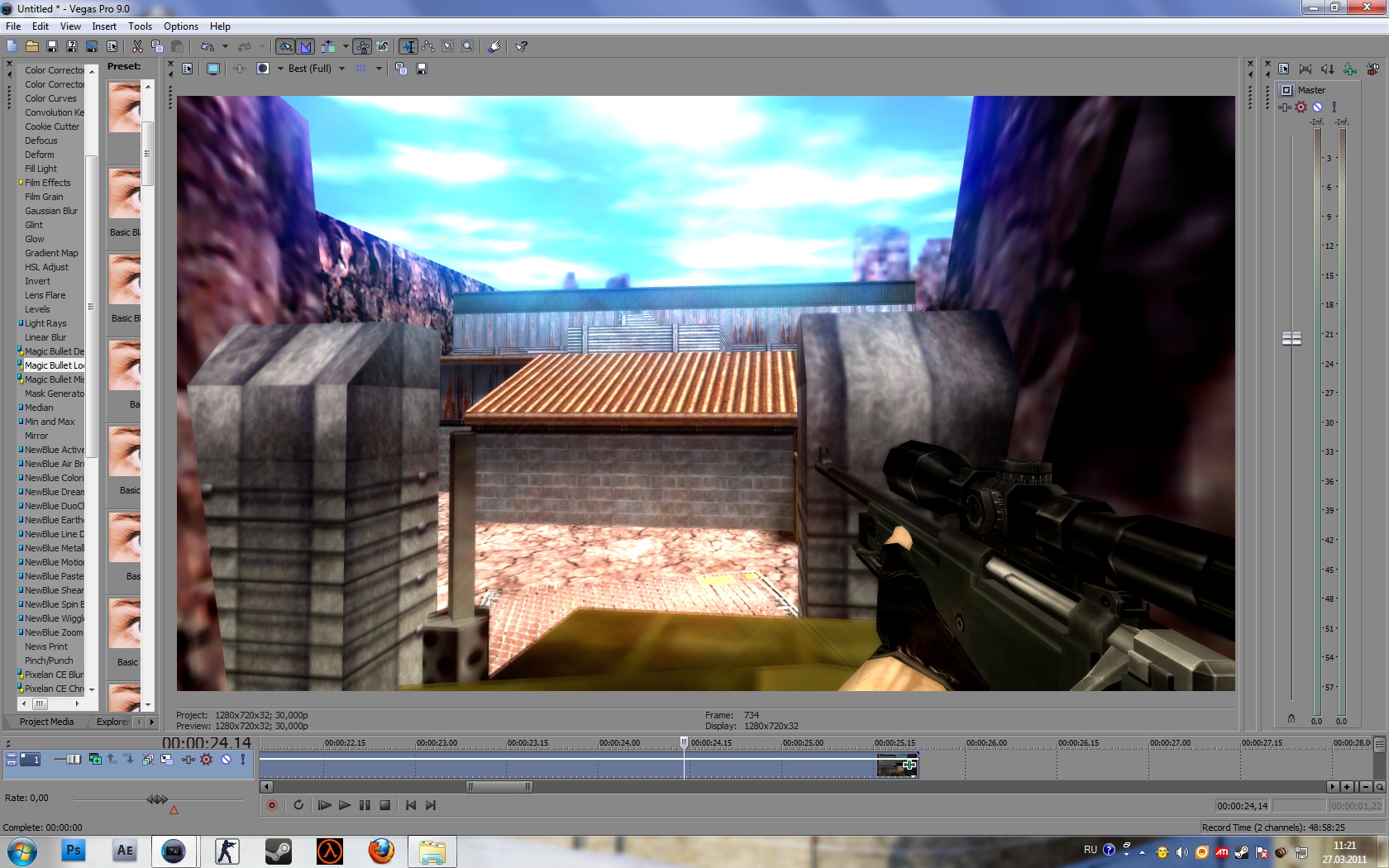Open the View menu
The image size is (1389, 868).
point(70,26)
